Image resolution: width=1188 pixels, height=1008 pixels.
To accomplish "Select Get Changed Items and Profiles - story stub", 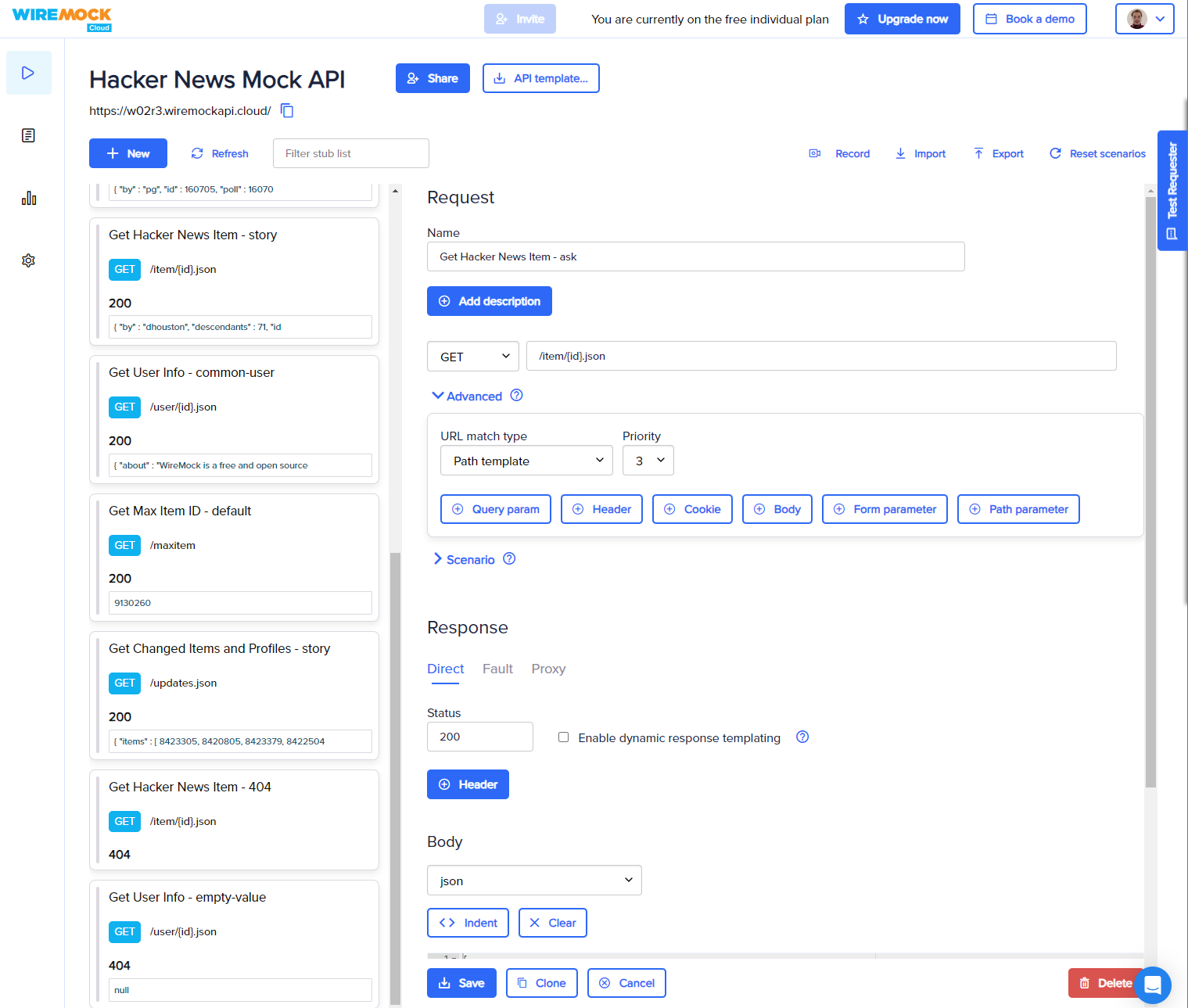I will coord(235,696).
